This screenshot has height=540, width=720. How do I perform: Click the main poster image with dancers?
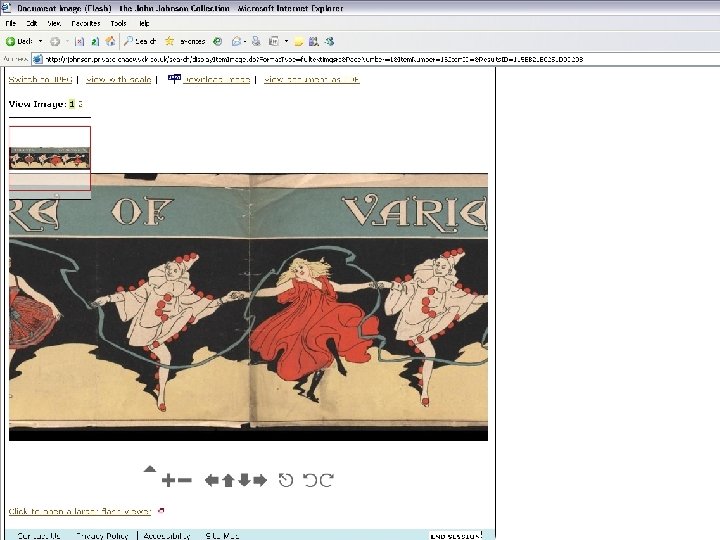coord(248,307)
